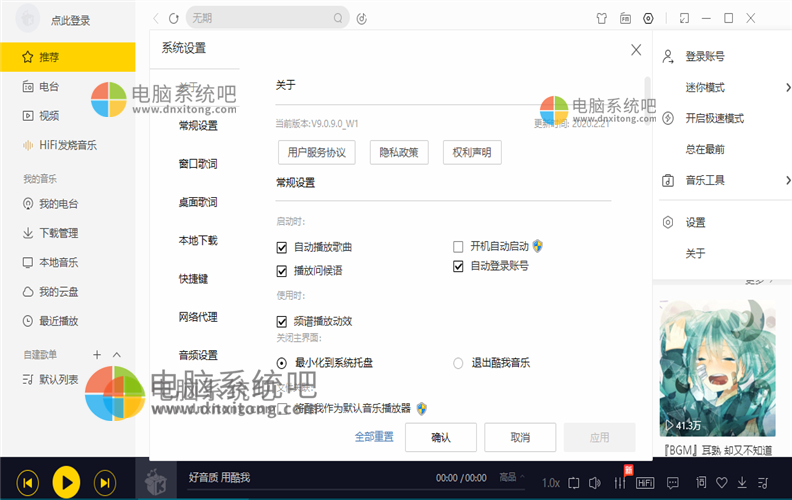Open the 本地下载 settings tab
The image size is (792, 500).
198,240
